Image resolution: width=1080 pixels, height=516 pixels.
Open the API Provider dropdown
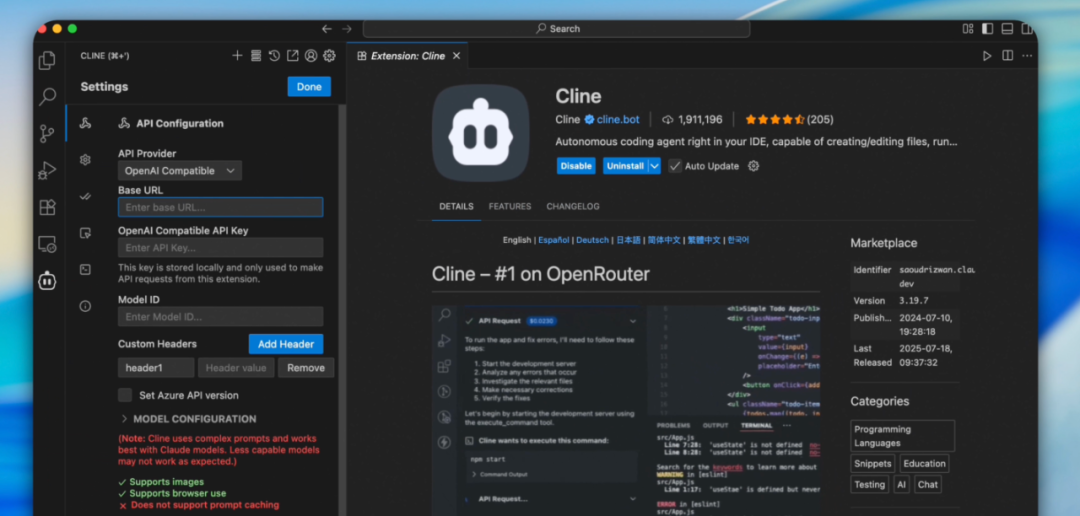(180, 171)
